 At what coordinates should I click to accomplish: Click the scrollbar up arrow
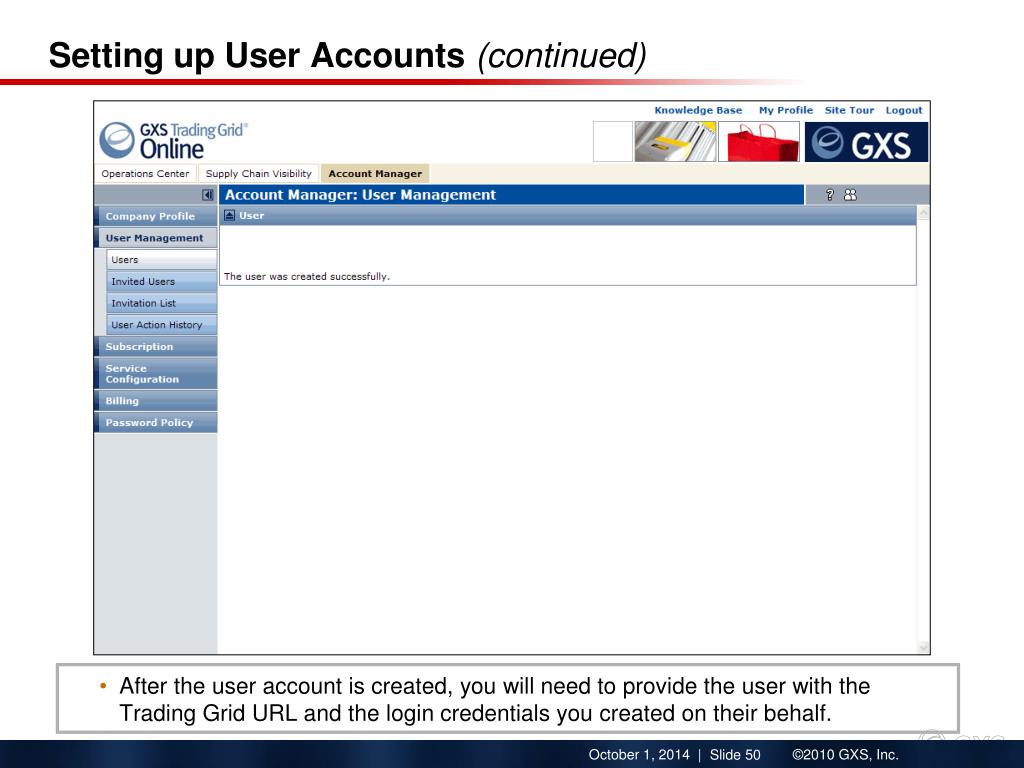coord(923,214)
